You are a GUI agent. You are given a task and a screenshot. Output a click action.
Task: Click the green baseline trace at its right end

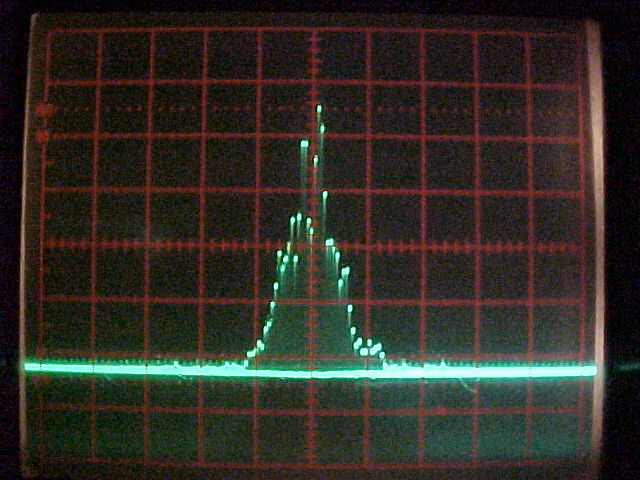click(x=591, y=370)
